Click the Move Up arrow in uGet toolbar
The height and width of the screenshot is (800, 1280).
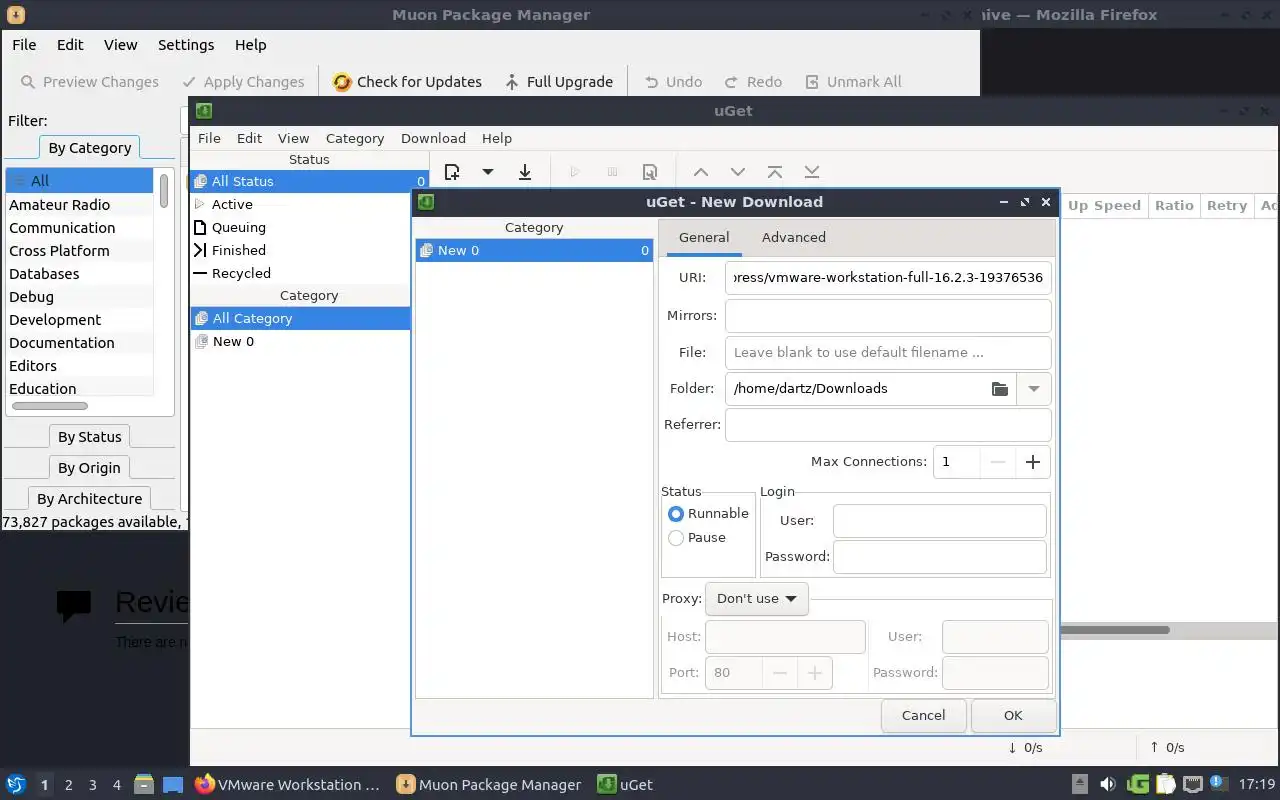pos(701,172)
